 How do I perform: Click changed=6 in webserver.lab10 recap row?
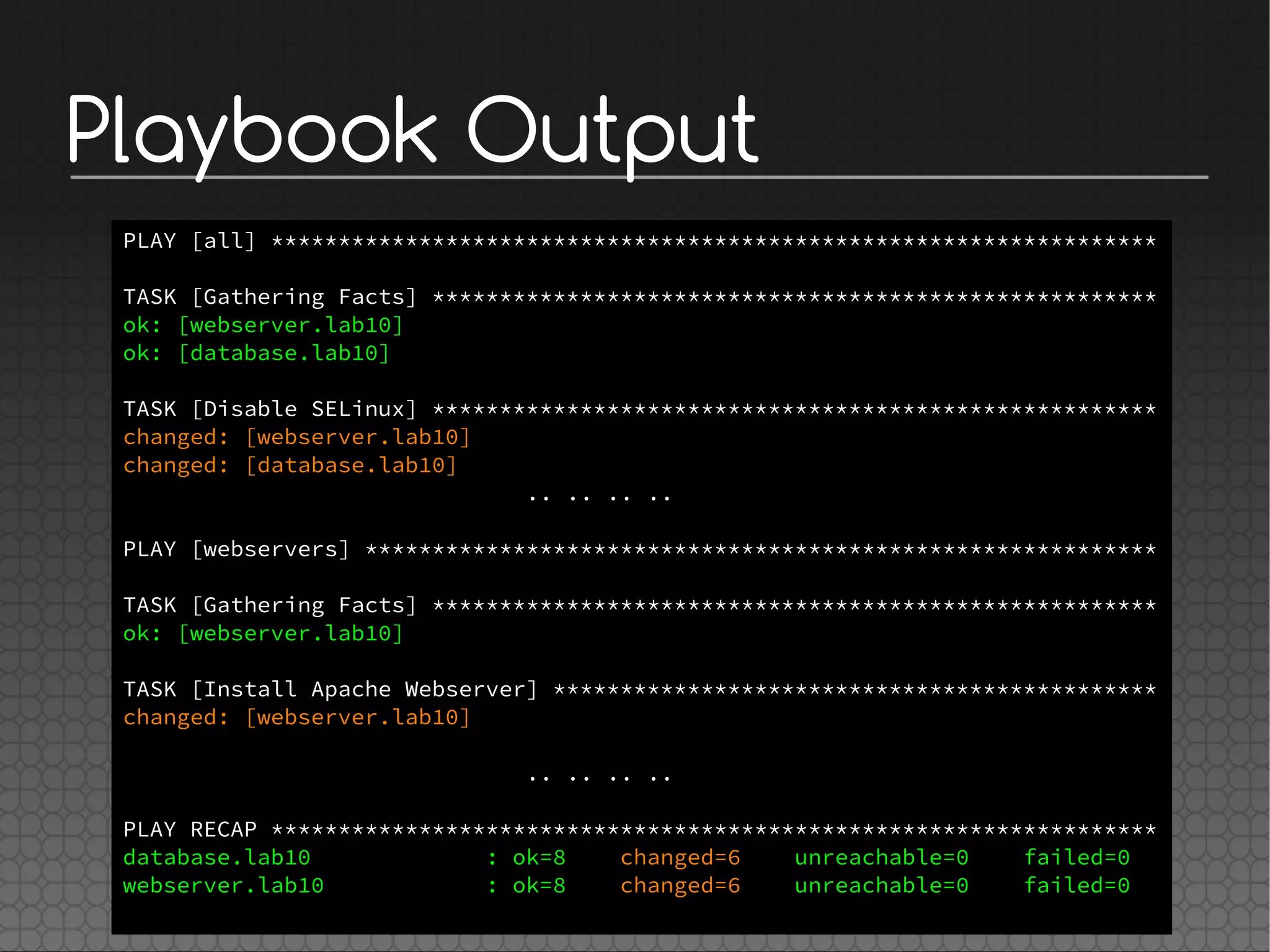point(680,886)
